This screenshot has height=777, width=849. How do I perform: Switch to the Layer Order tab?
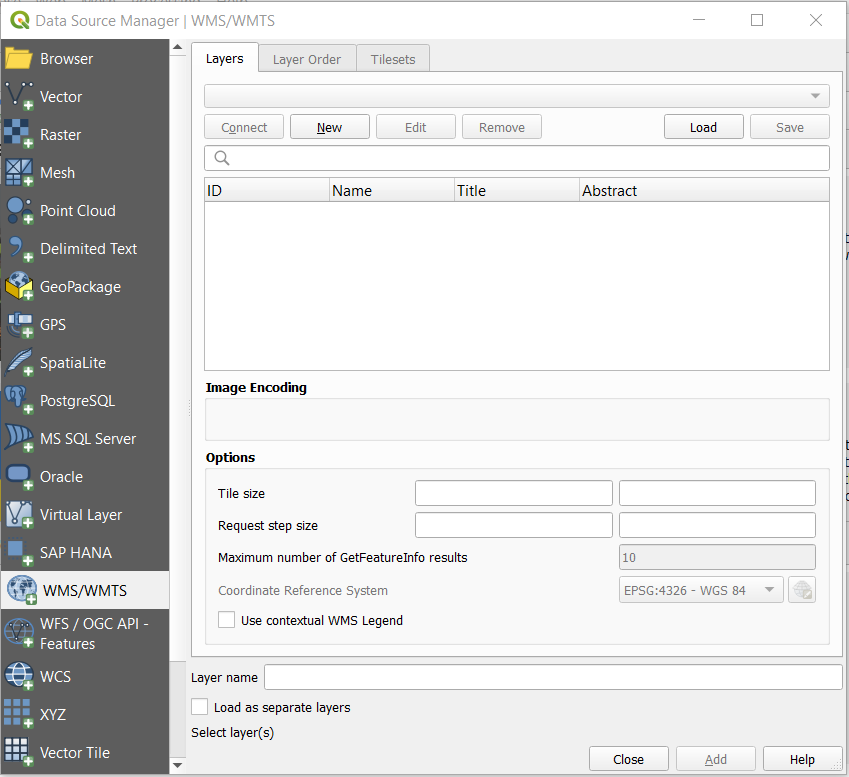point(307,59)
